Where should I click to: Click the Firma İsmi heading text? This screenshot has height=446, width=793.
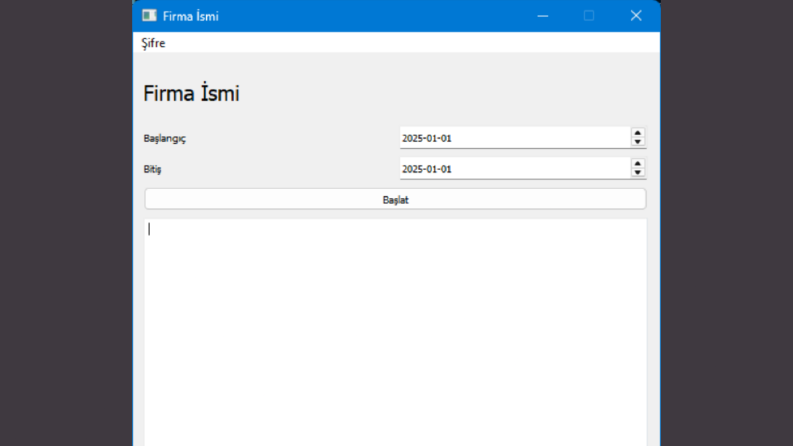click(x=191, y=94)
